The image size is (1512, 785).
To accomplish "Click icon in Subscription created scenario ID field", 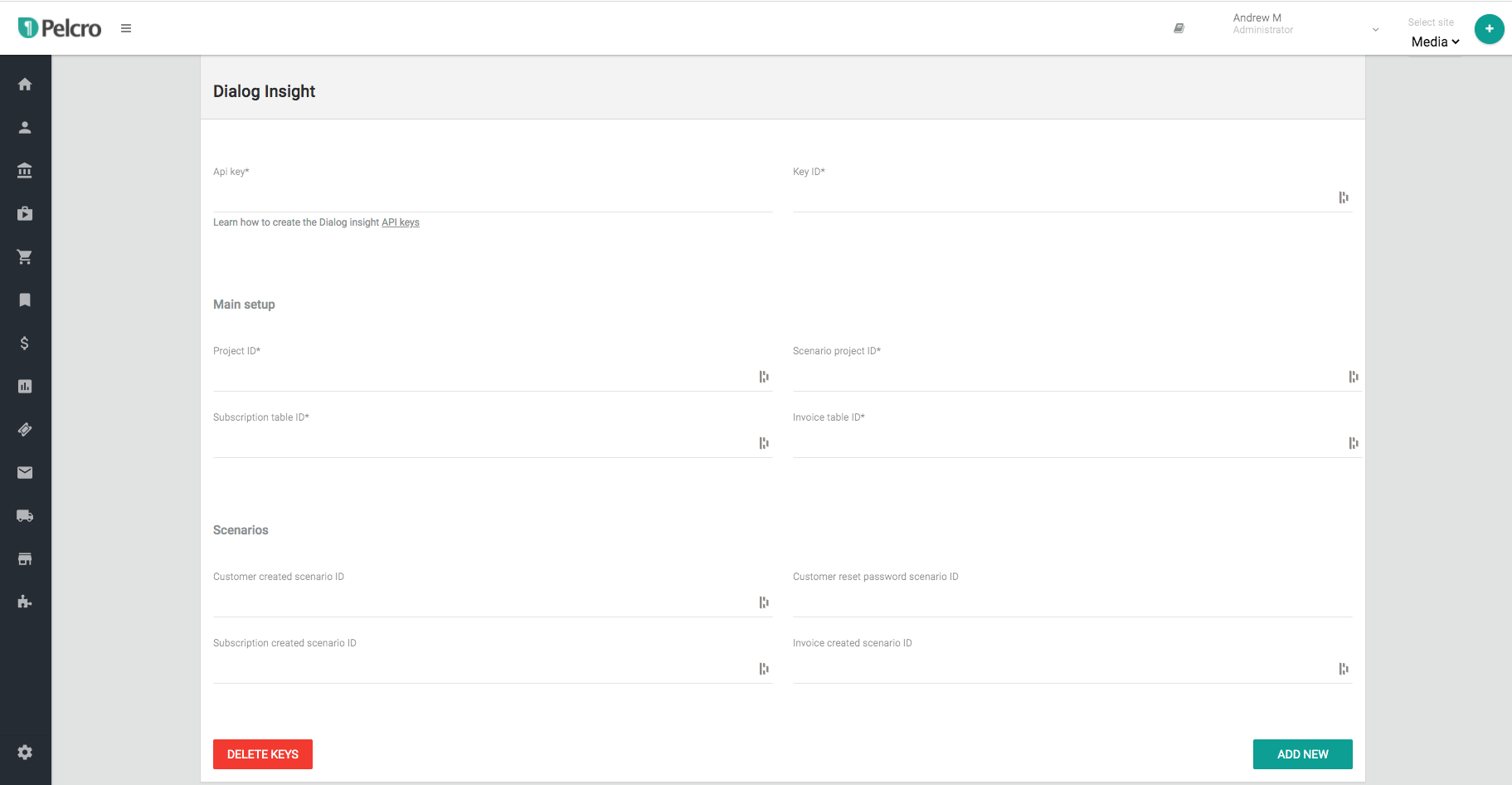I will (x=764, y=669).
